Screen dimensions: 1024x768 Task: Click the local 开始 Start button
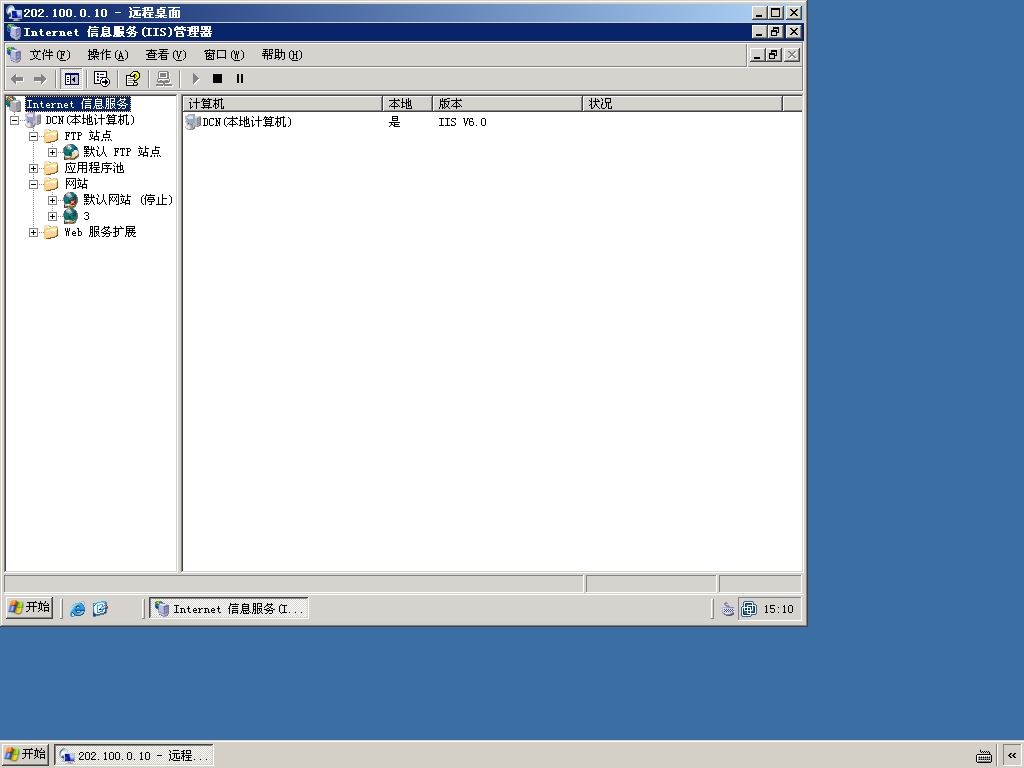point(25,754)
